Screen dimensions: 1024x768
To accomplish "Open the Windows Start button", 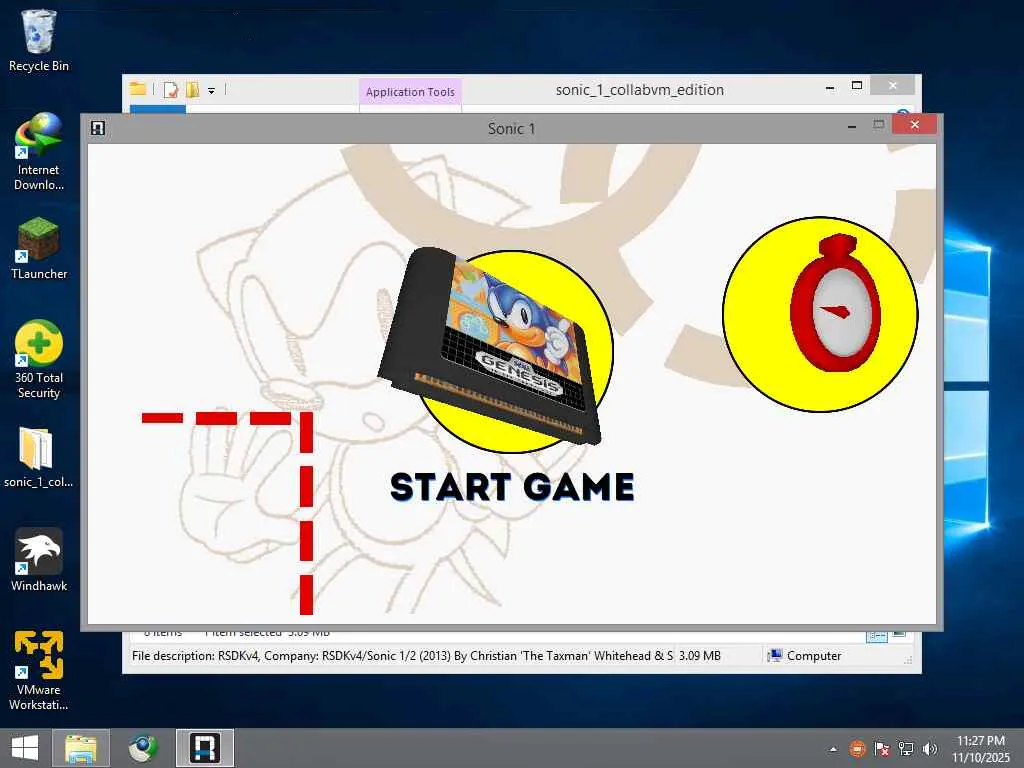I will pyautogui.click(x=25, y=748).
